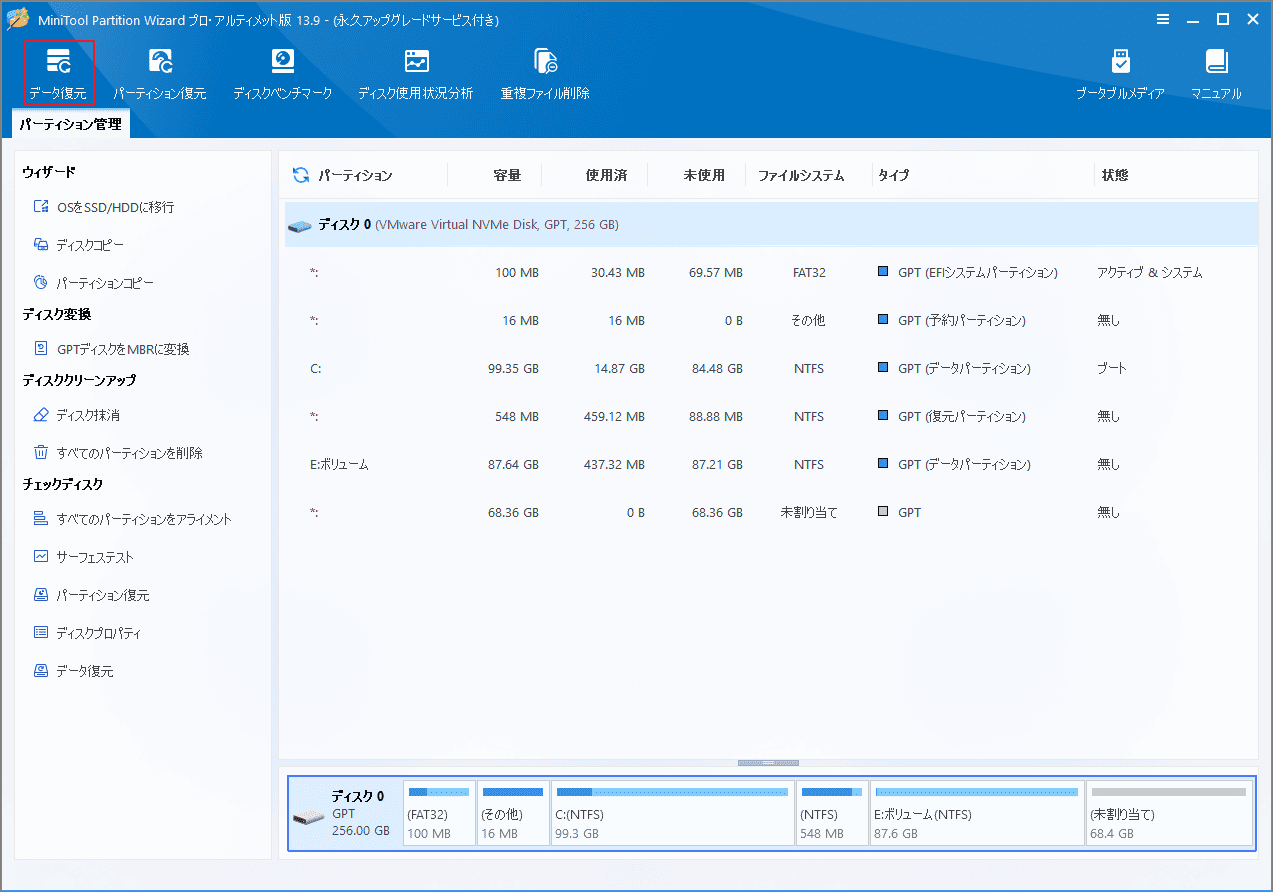
Task: Open hamburger menu in title bar
Action: tap(1163, 19)
